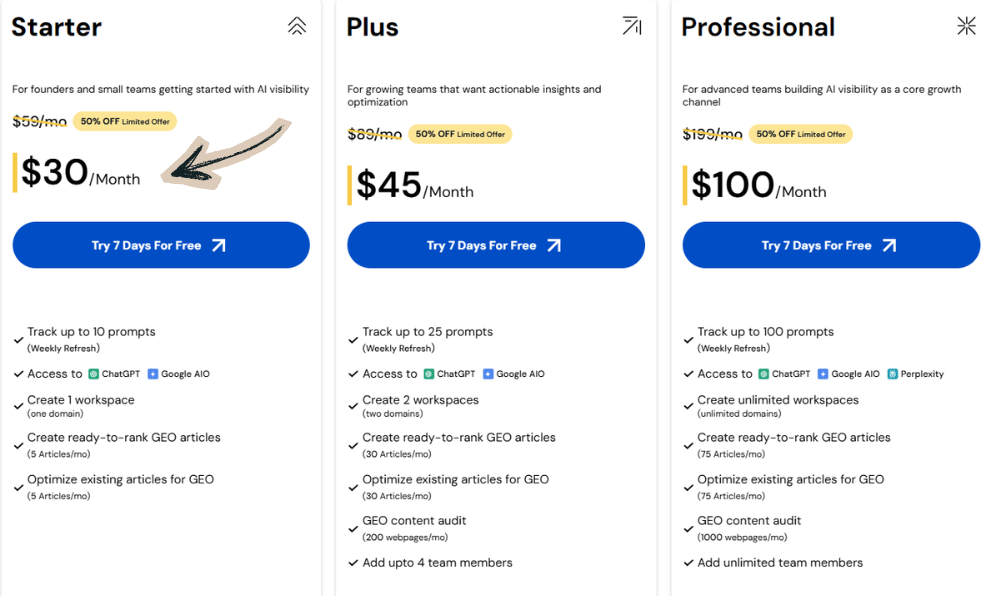Click the double-chevron icon on the Starter card

[297, 27]
